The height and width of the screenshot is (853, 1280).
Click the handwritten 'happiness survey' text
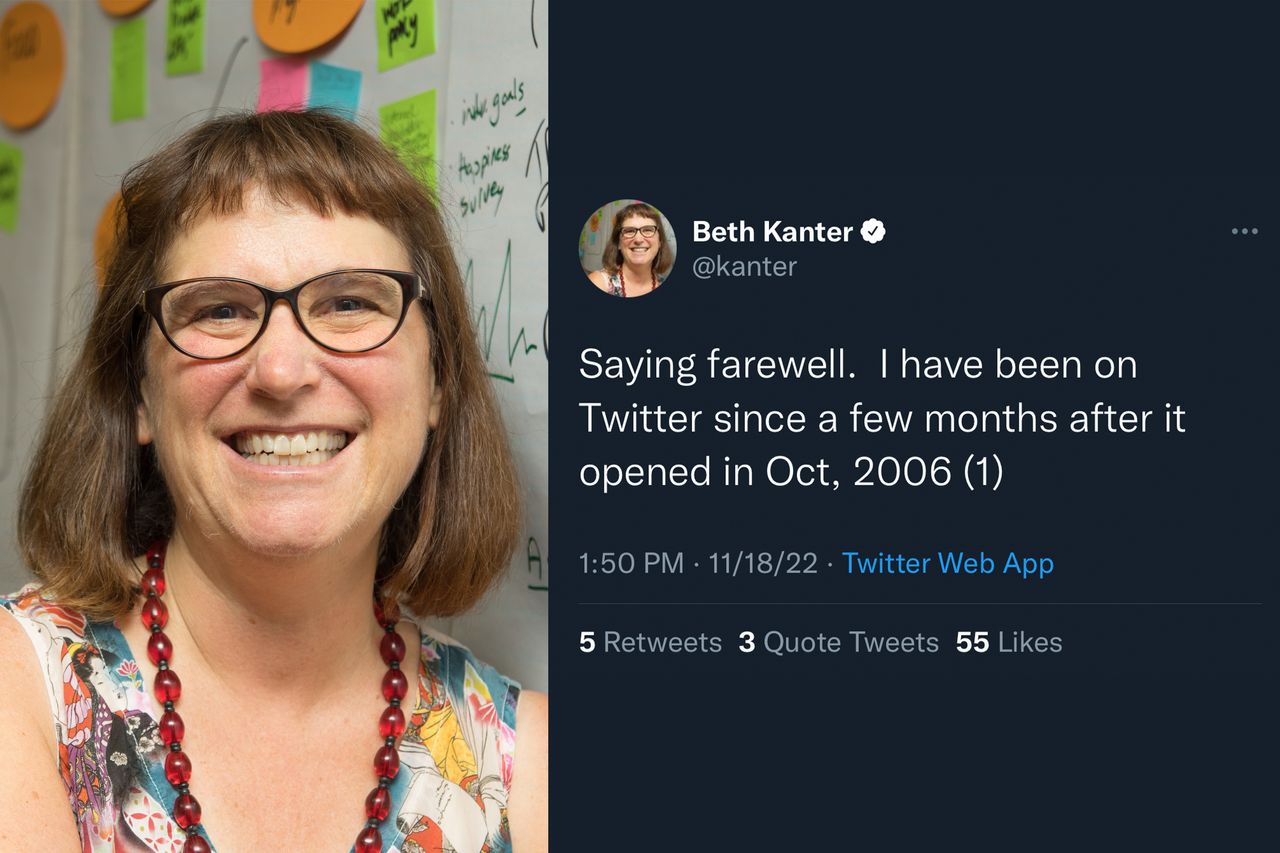[x=485, y=177]
